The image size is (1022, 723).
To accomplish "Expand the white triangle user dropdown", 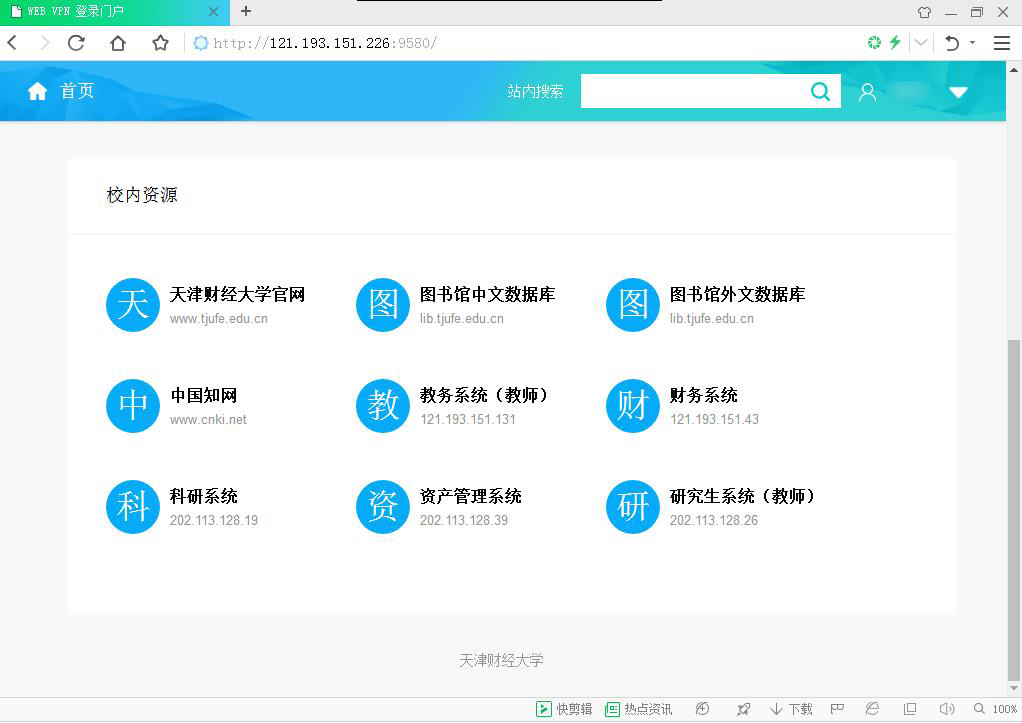I will [958, 93].
